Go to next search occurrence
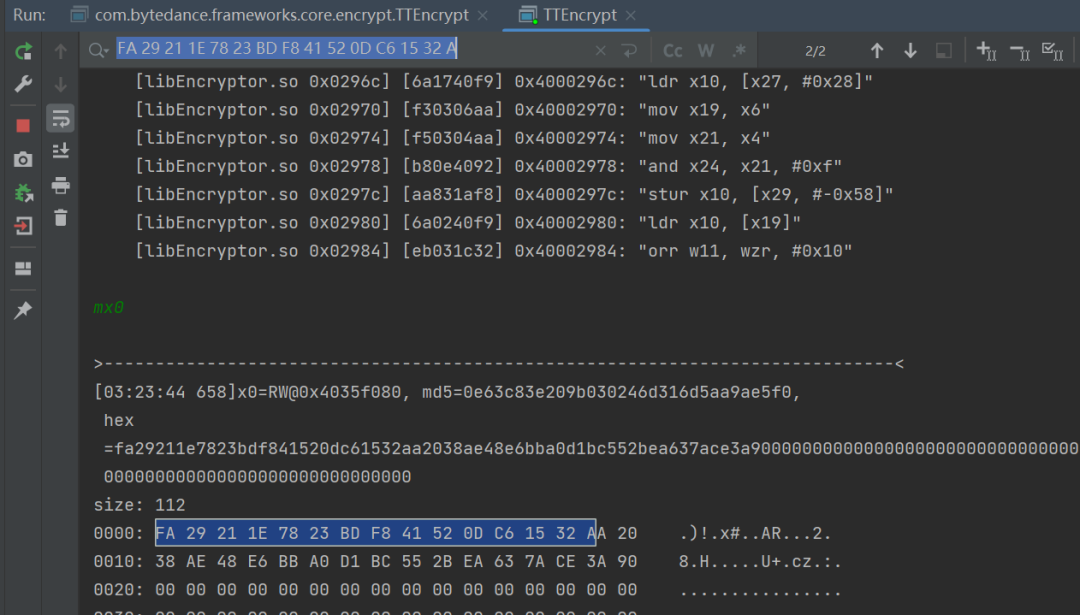Image resolution: width=1080 pixels, height=615 pixels. [x=911, y=50]
